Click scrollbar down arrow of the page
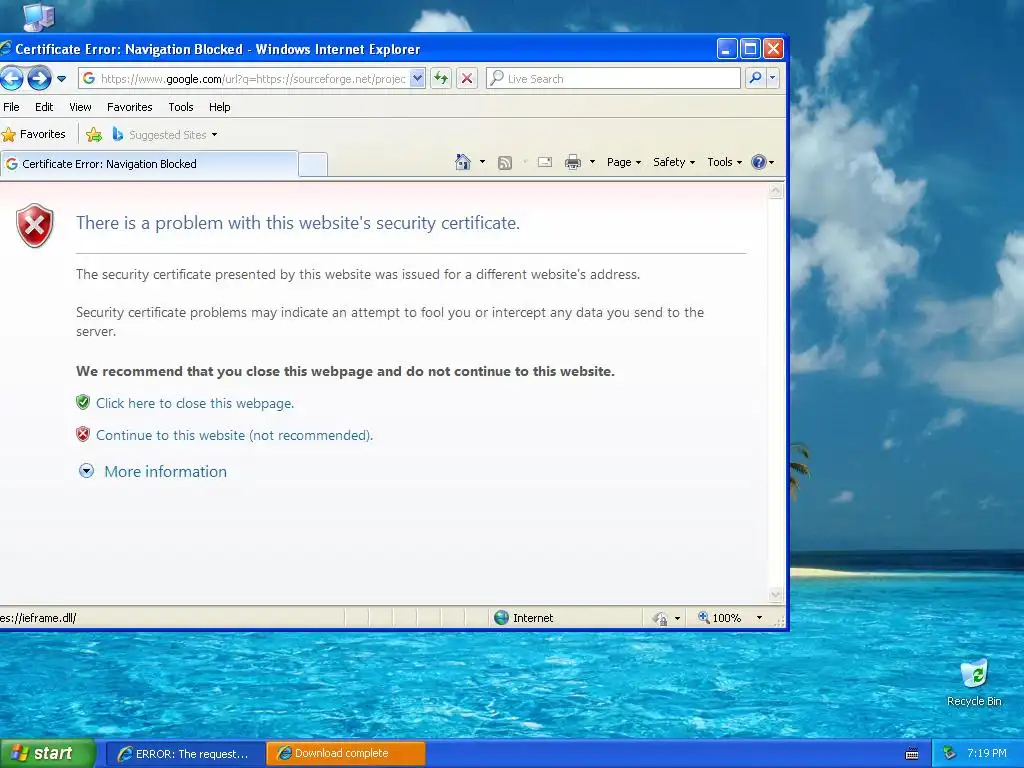 776,594
